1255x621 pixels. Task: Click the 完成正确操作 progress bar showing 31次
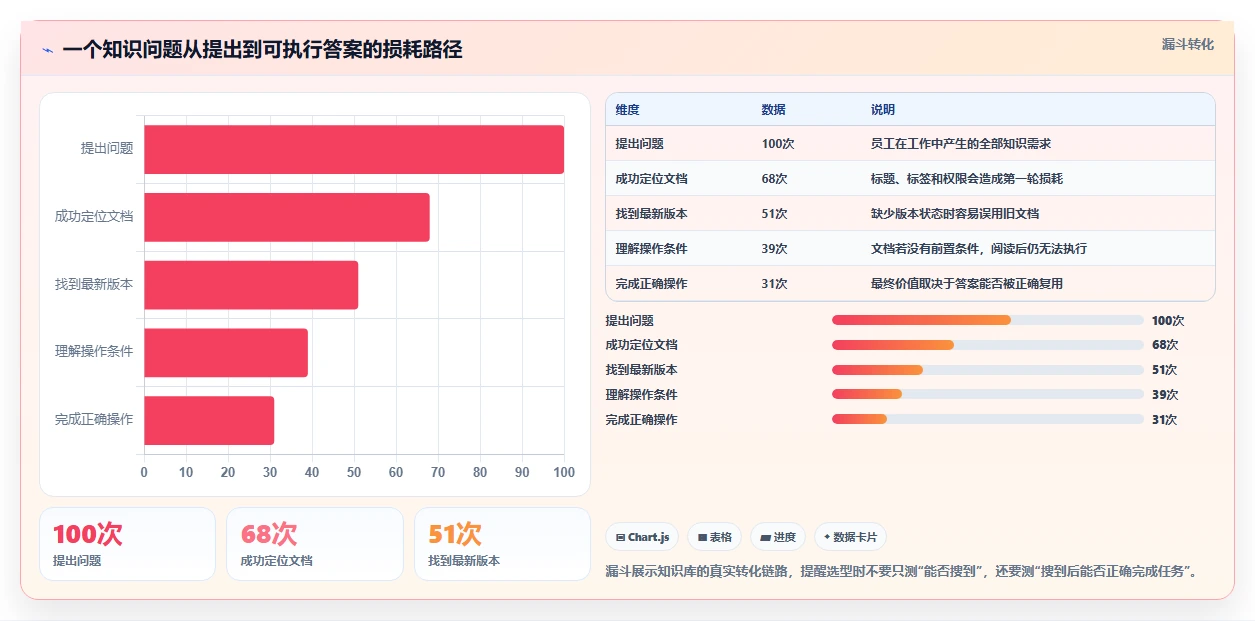coord(987,420)
